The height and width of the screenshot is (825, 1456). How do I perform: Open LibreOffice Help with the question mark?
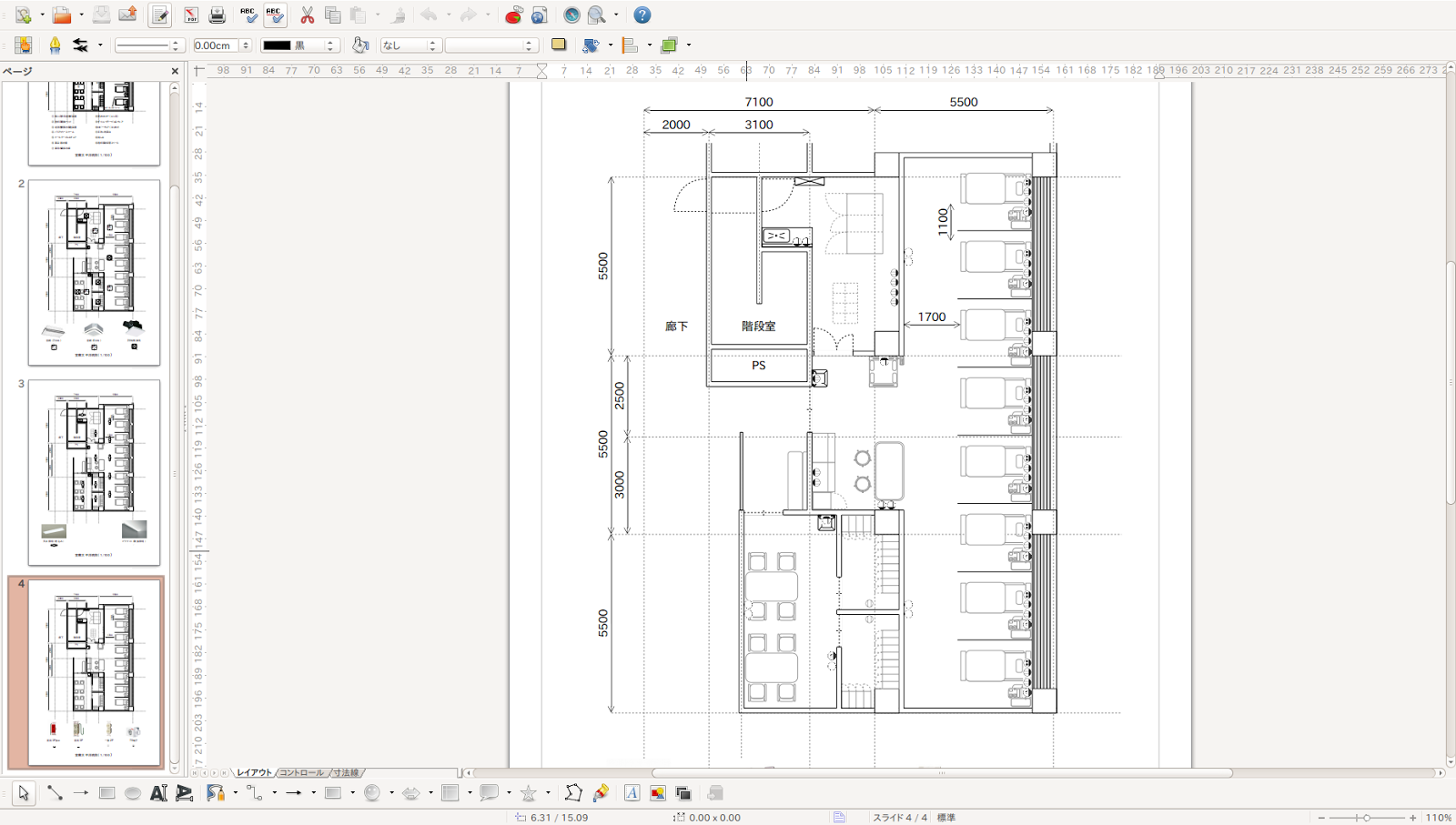click(x=642, y=15)
